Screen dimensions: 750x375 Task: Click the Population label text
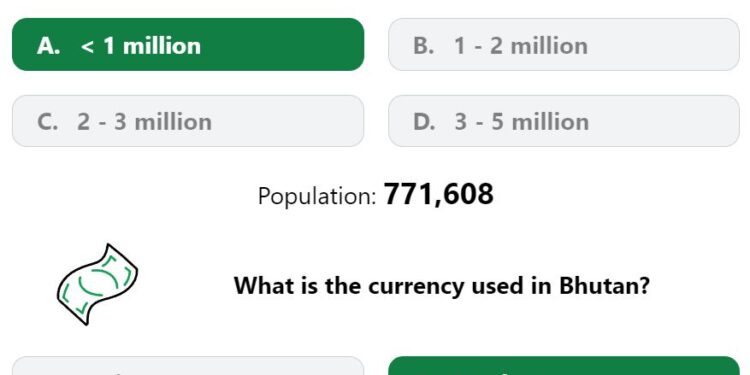[318, 196]
